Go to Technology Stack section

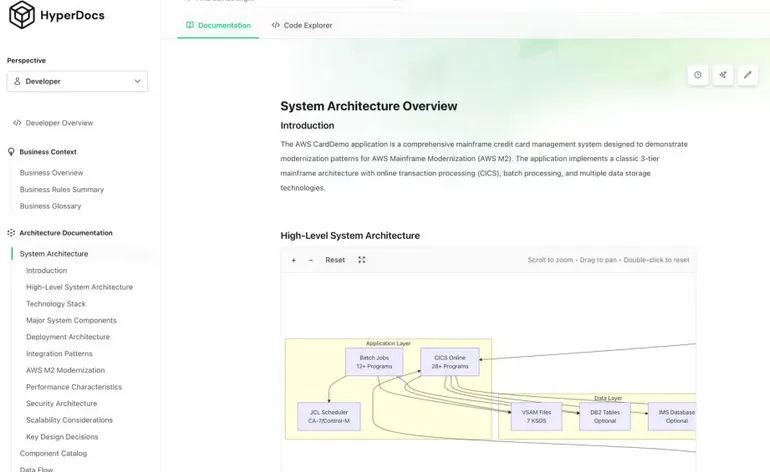(x=56, y=304)
